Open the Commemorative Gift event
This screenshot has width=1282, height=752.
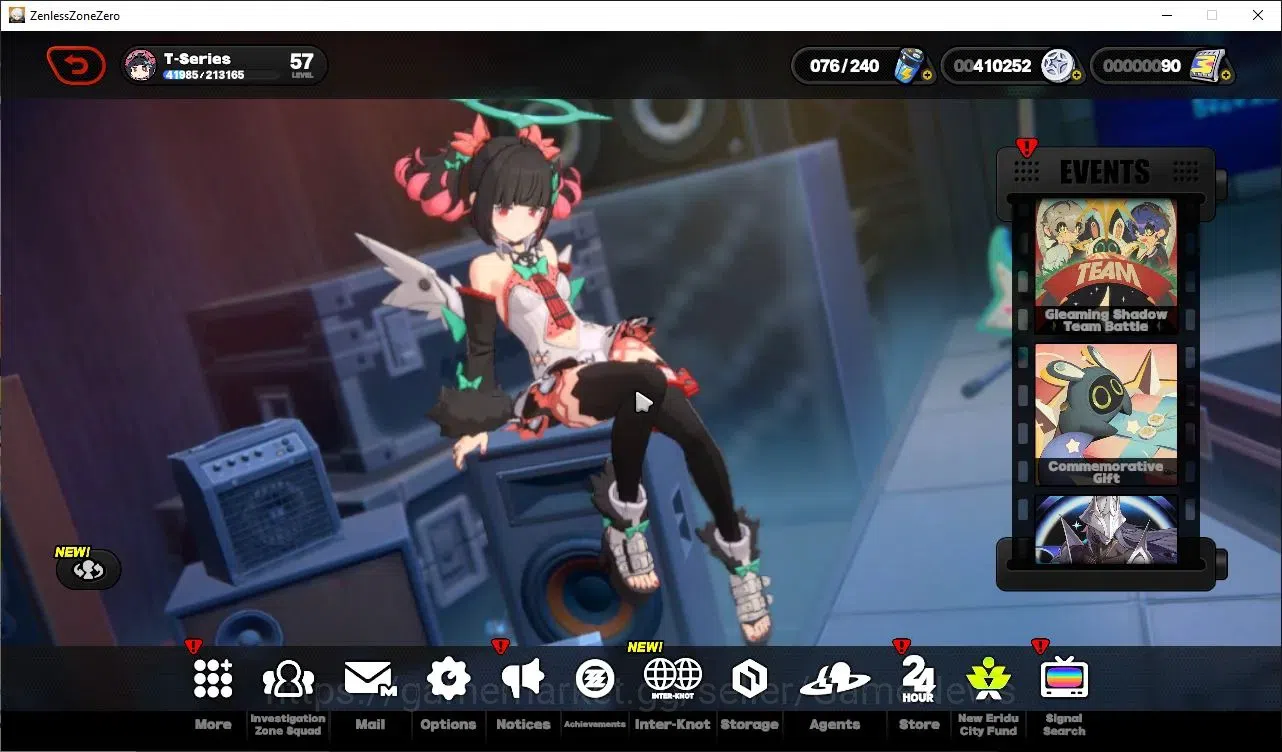pyautogui.click(x=1106, y=415)
